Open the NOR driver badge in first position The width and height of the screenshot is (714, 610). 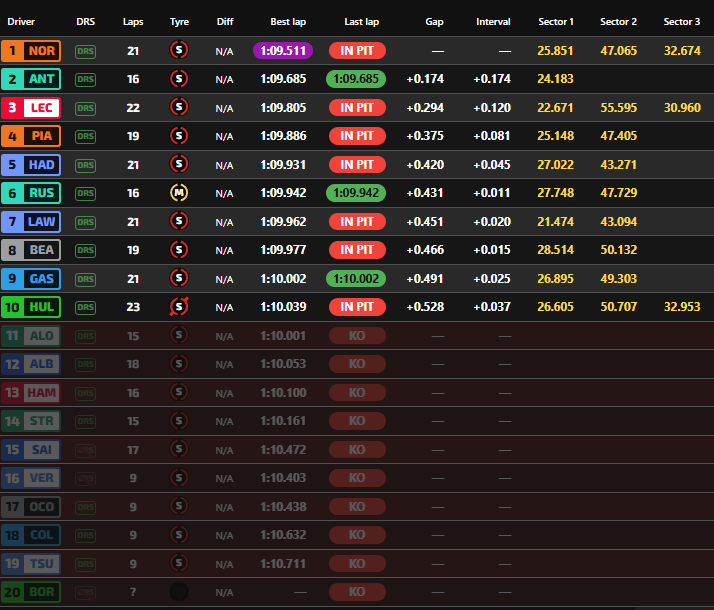coord(32,50)
